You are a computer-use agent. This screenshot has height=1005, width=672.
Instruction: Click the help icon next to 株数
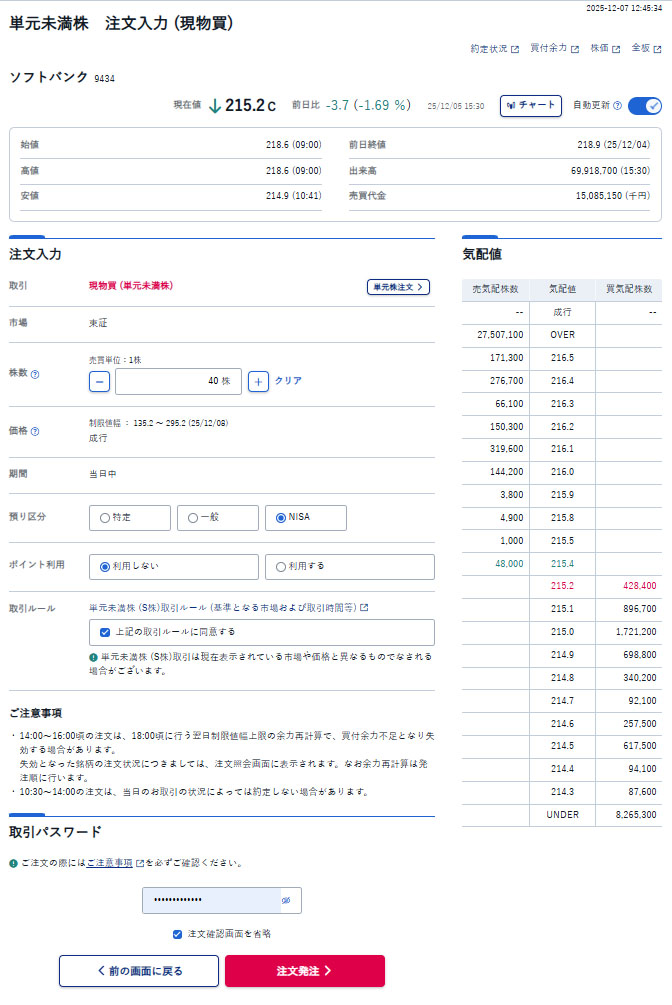(35, 374)
